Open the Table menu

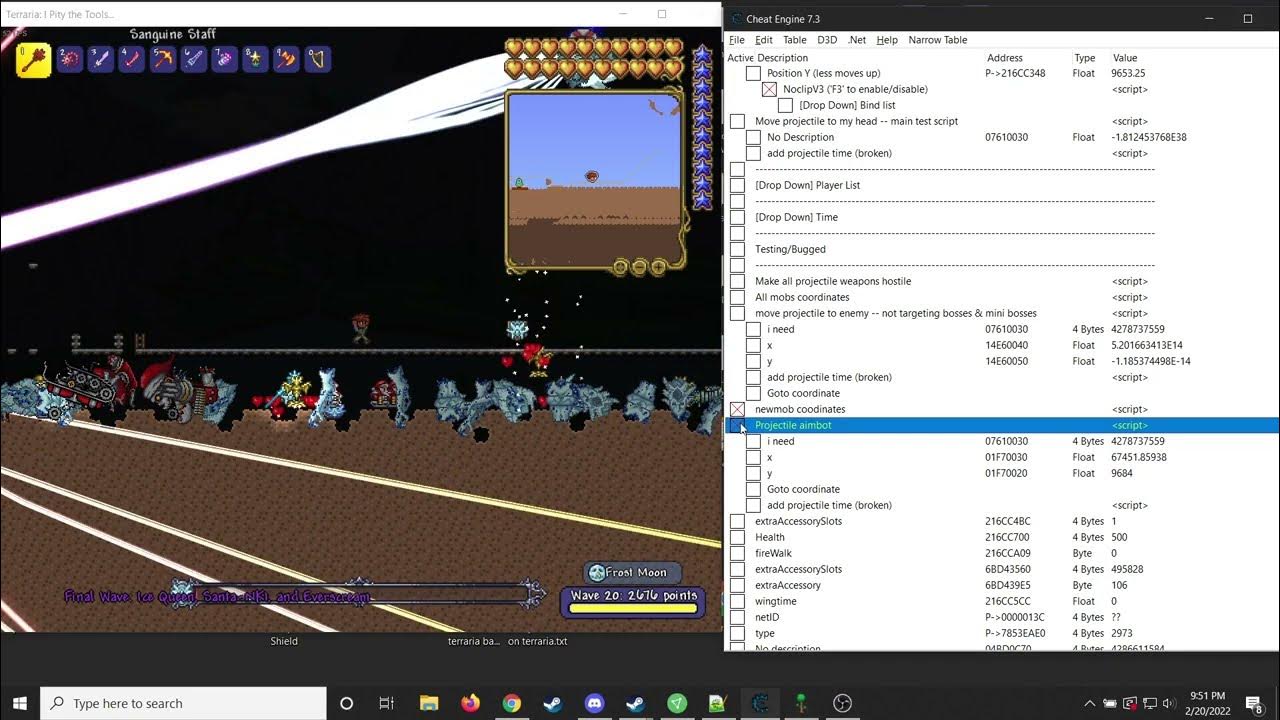[795, 40]
